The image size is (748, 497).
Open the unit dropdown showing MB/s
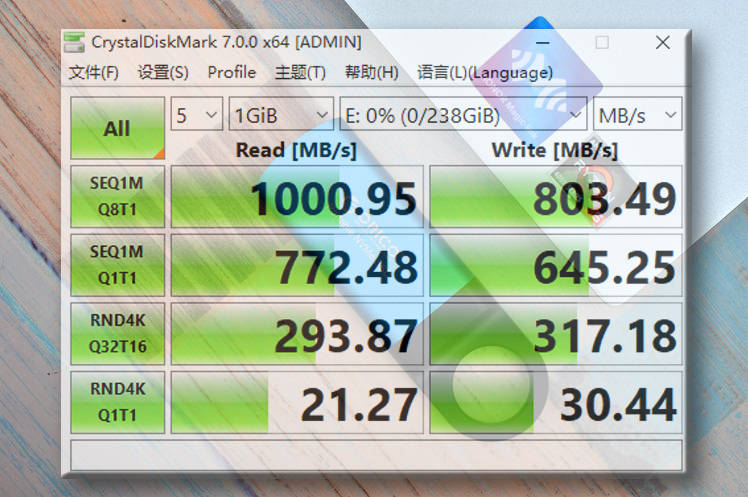click(638, 114)
